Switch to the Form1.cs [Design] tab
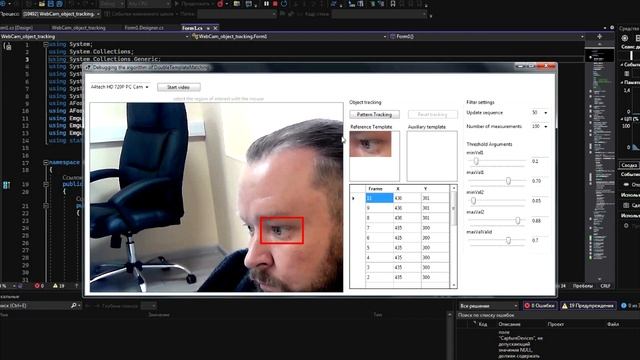The image size is (640, 360). pyautogui.click(x=16, y=28)
